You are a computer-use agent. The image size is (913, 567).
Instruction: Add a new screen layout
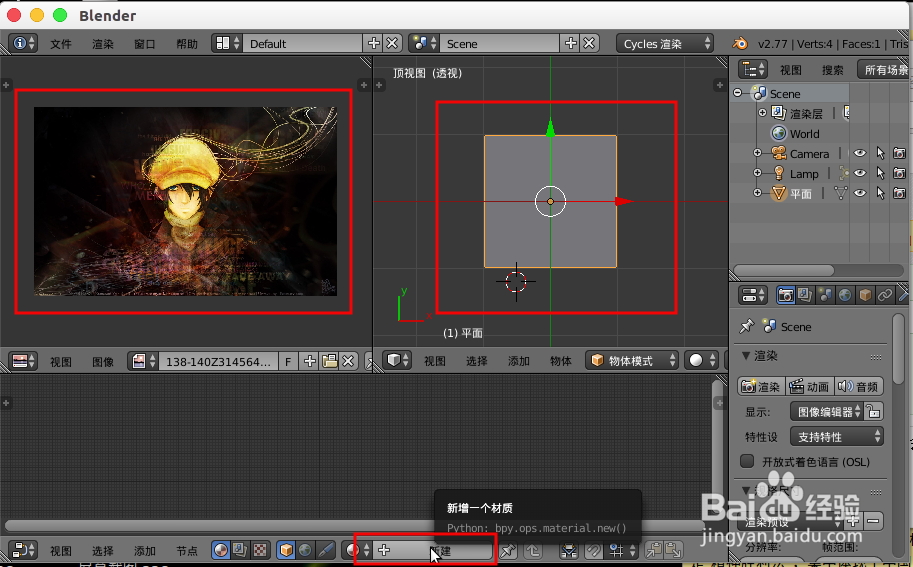373,44
